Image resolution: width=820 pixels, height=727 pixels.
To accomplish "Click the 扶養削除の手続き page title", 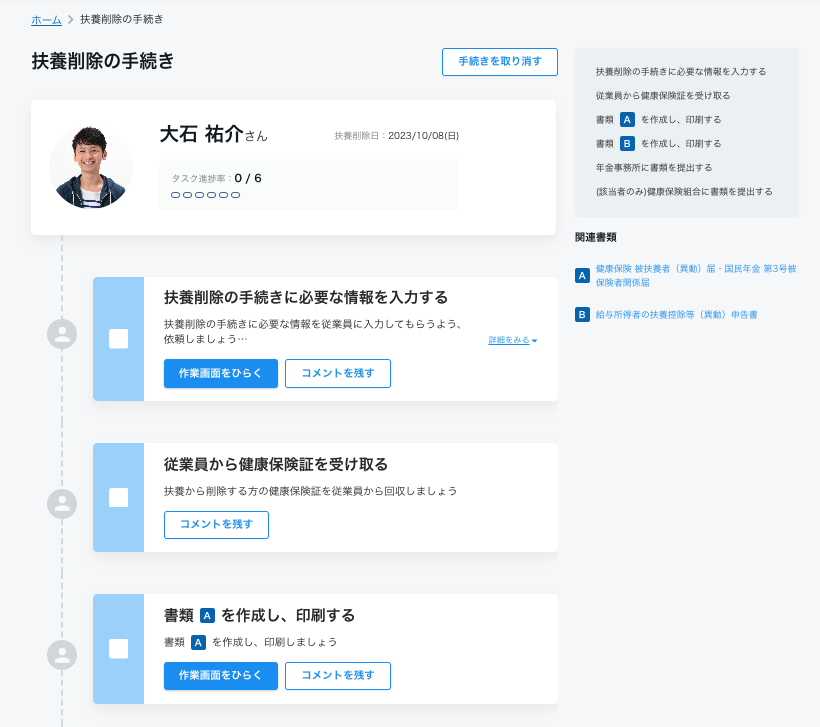I will [x=102, y=61].
